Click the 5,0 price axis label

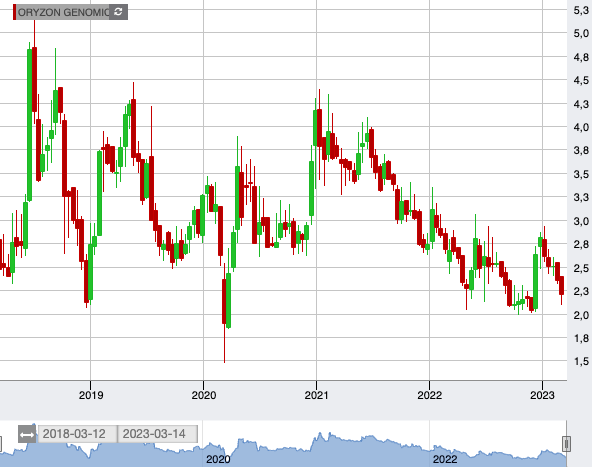[581, 33]
